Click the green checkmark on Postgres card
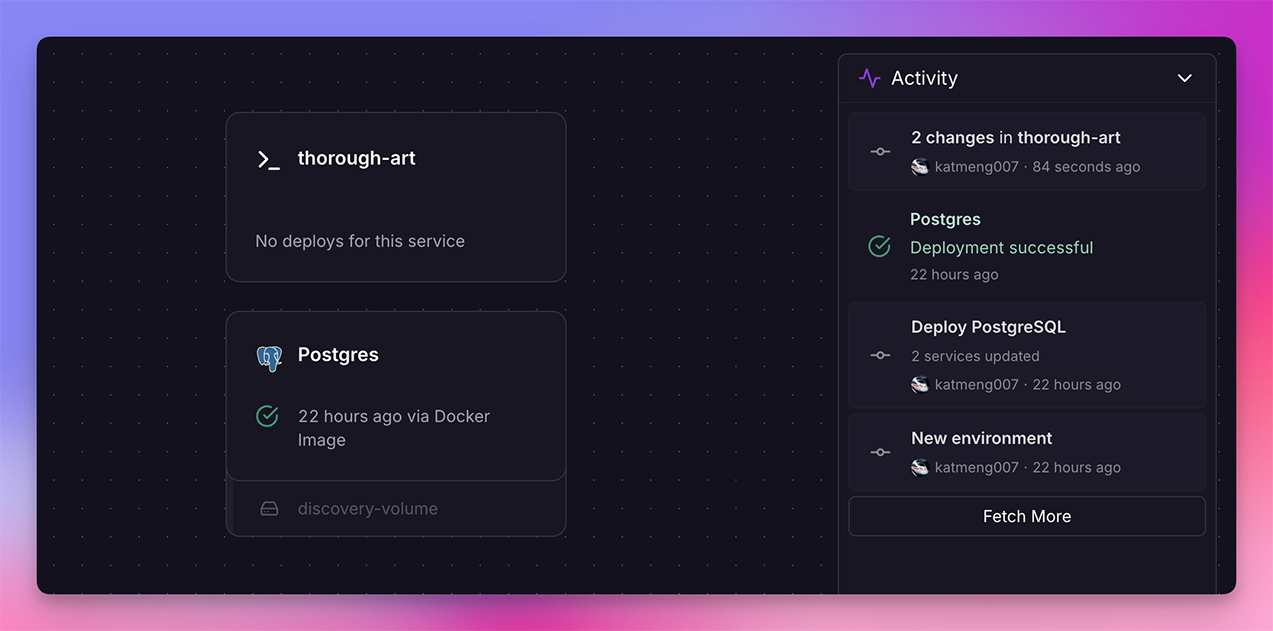 point(267,416)
